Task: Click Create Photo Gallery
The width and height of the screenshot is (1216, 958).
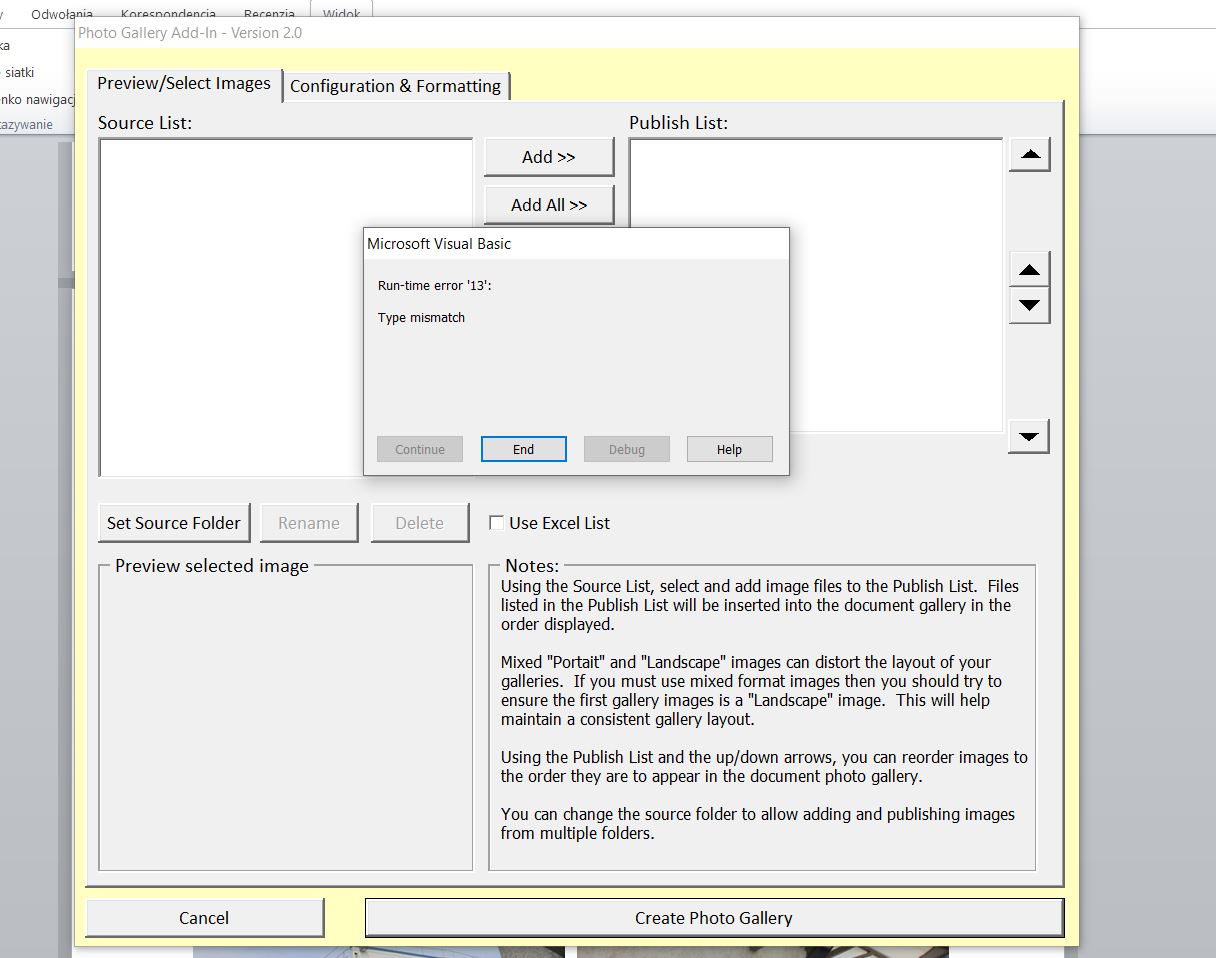Action: [x=713, y=917]
